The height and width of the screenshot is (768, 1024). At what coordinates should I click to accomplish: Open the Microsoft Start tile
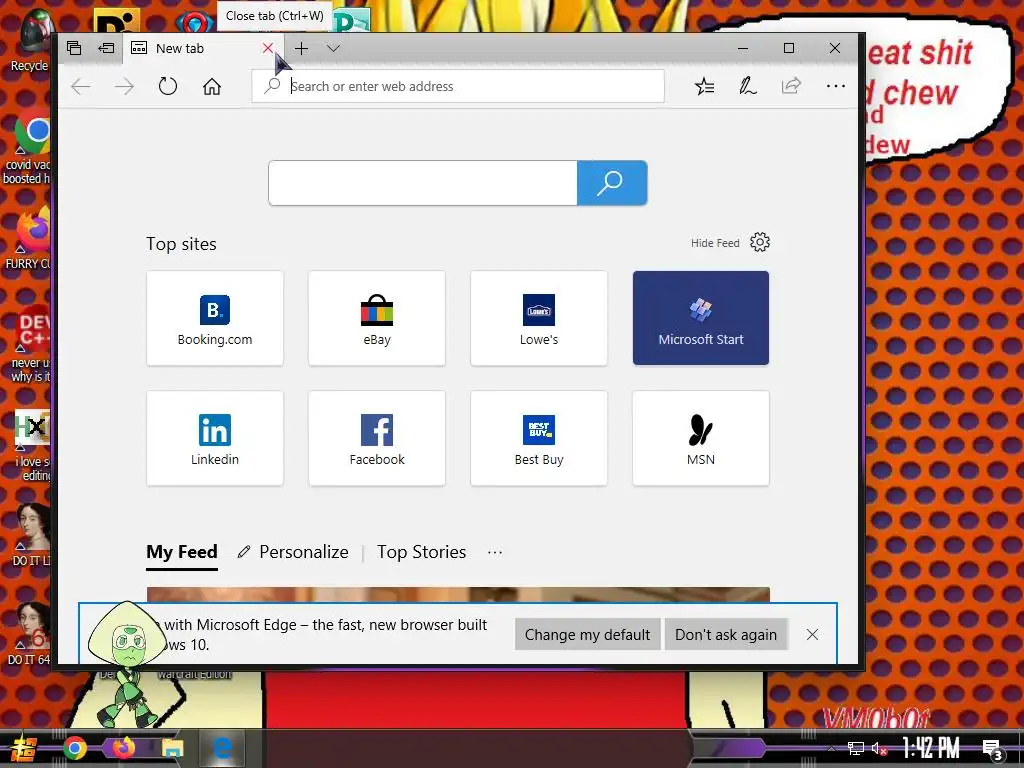point(701,318)
